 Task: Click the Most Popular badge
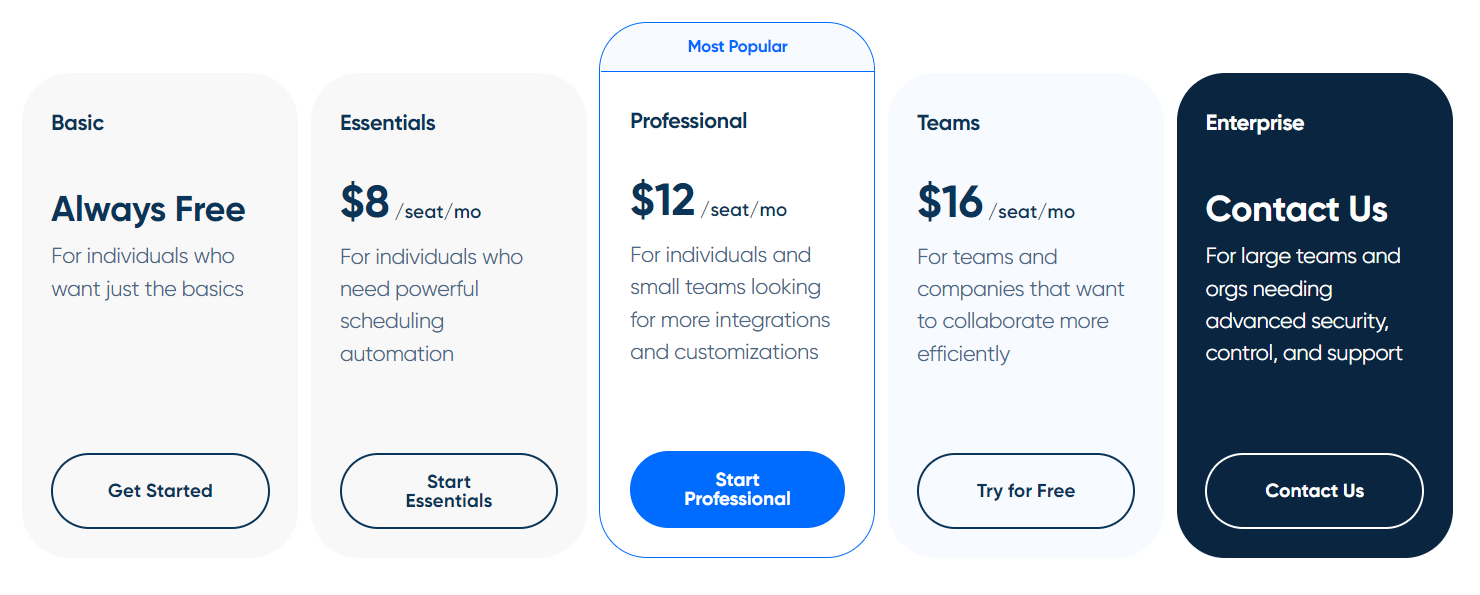click(x=737, y=47)
